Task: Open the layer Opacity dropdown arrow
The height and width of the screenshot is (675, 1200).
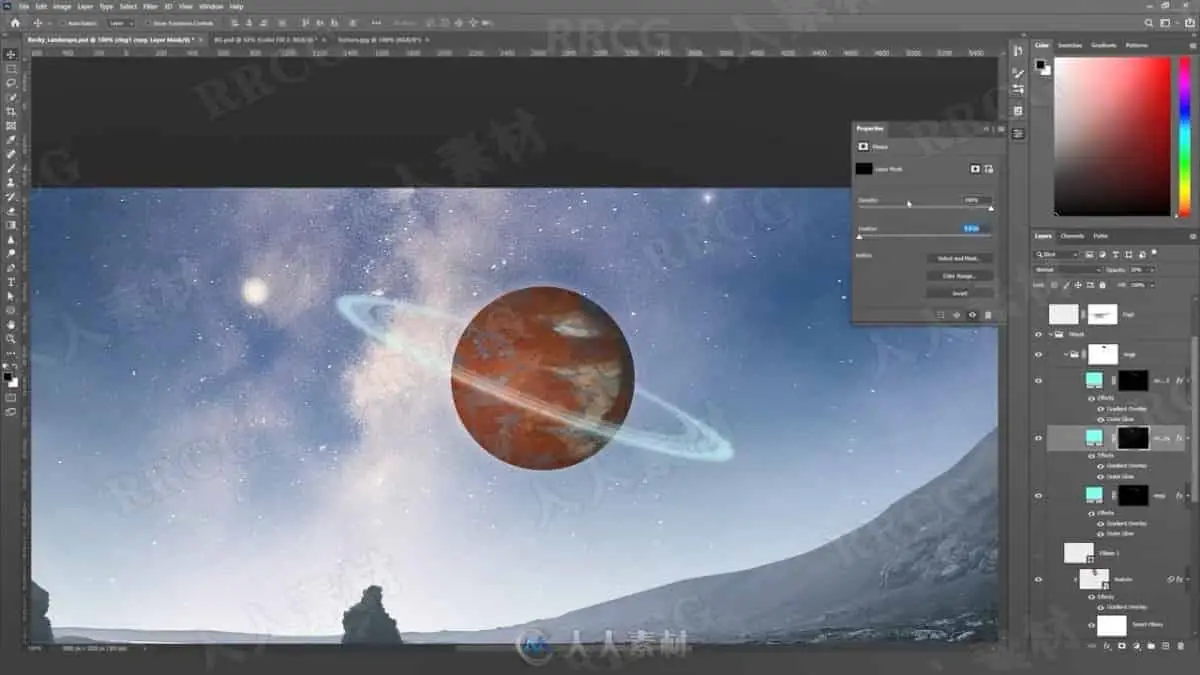Action: point(1152,270)
